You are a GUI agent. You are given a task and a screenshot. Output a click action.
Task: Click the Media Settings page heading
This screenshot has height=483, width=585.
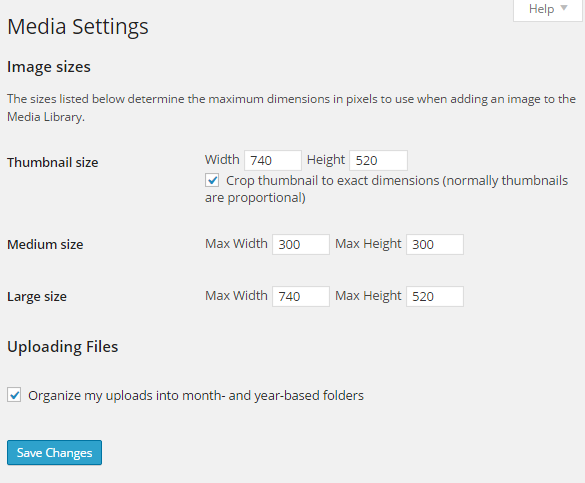[x=78, y=27]
